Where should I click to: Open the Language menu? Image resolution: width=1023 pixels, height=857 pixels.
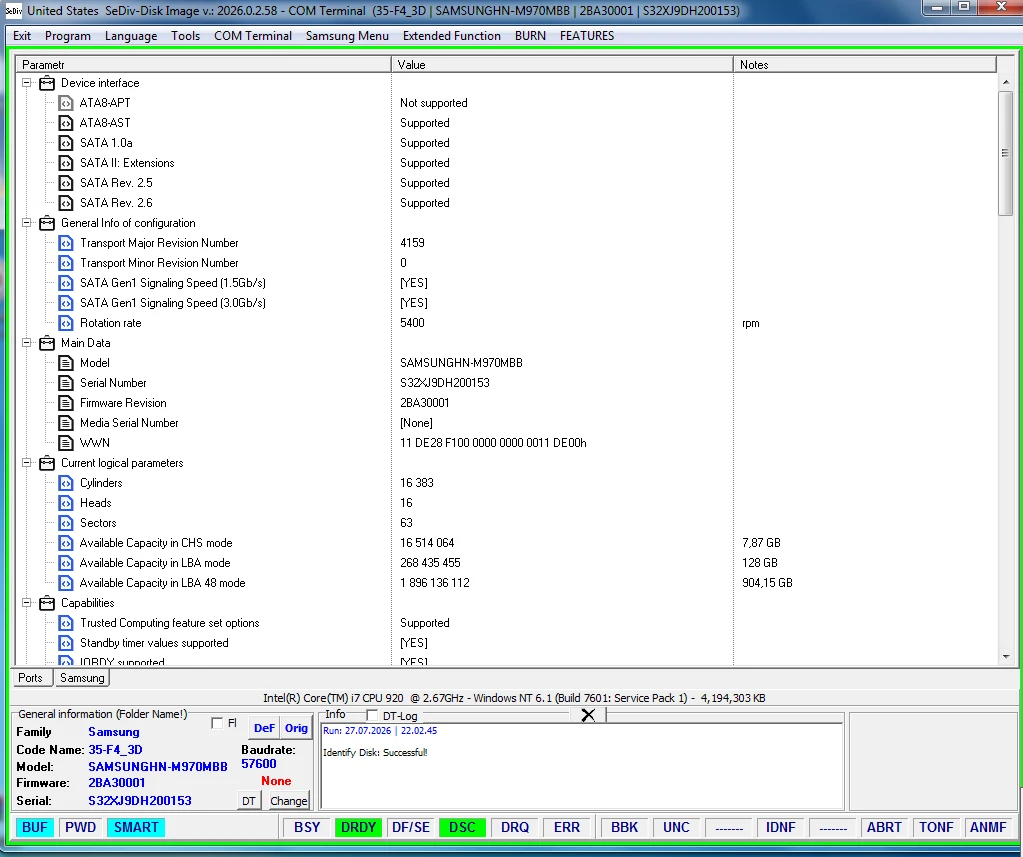pyautogui.click(x=130, y=36)
